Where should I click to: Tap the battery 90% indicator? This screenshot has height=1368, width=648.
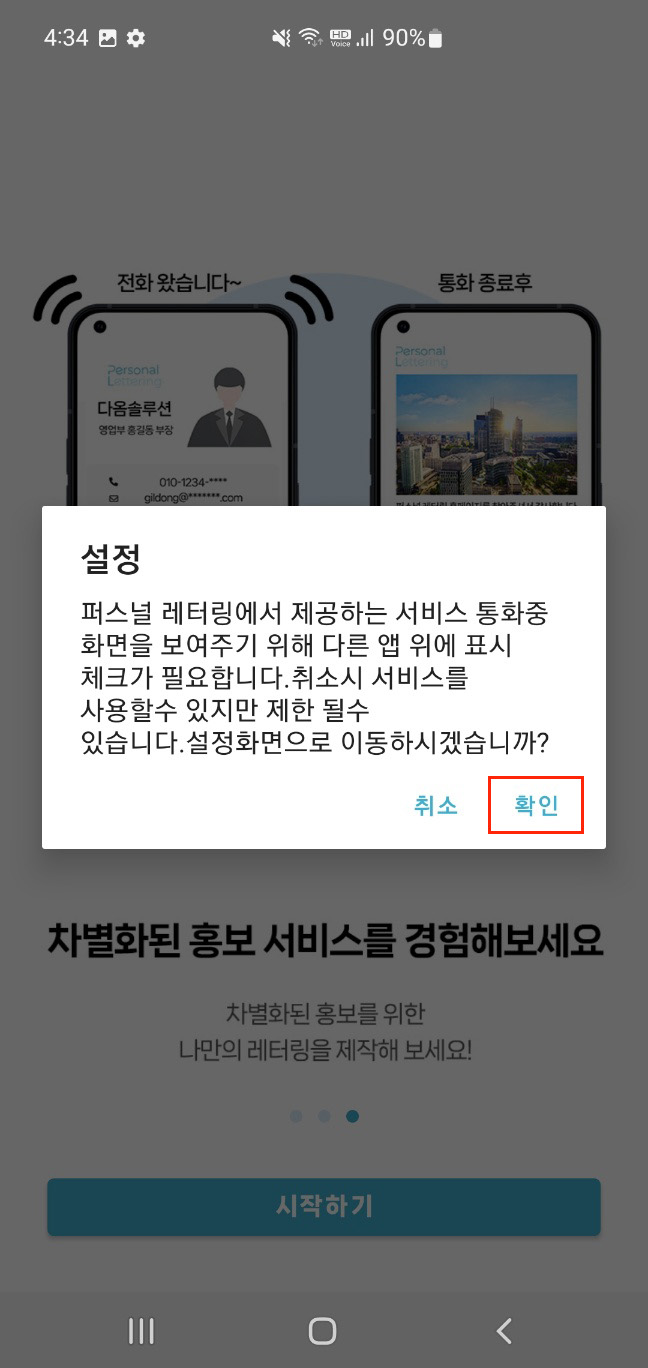tap(412, 38)
